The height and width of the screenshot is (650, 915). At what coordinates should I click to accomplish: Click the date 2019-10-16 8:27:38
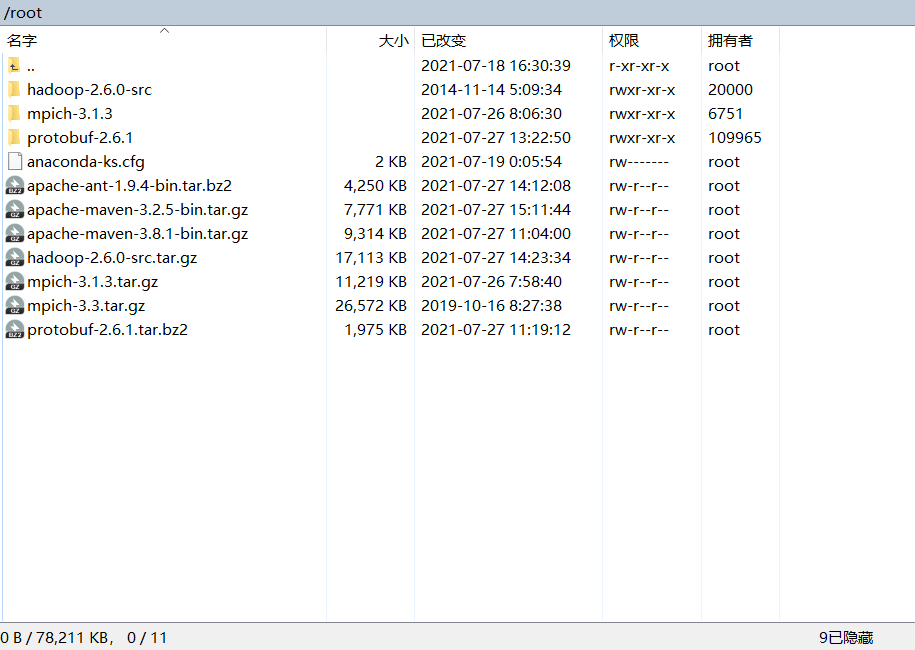click(x=491, y=305)
